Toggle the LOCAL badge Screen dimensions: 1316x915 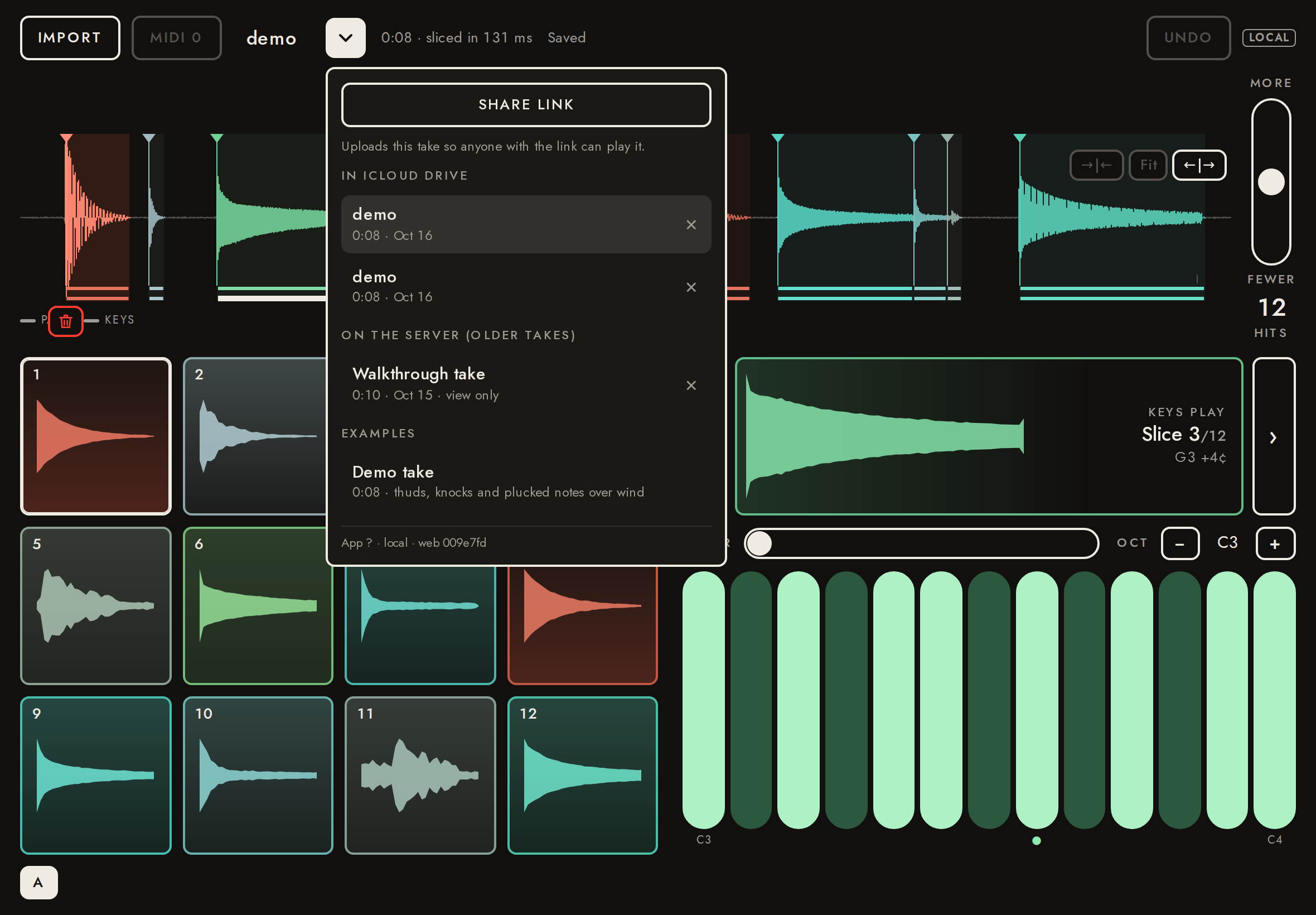click(1269, 38)
